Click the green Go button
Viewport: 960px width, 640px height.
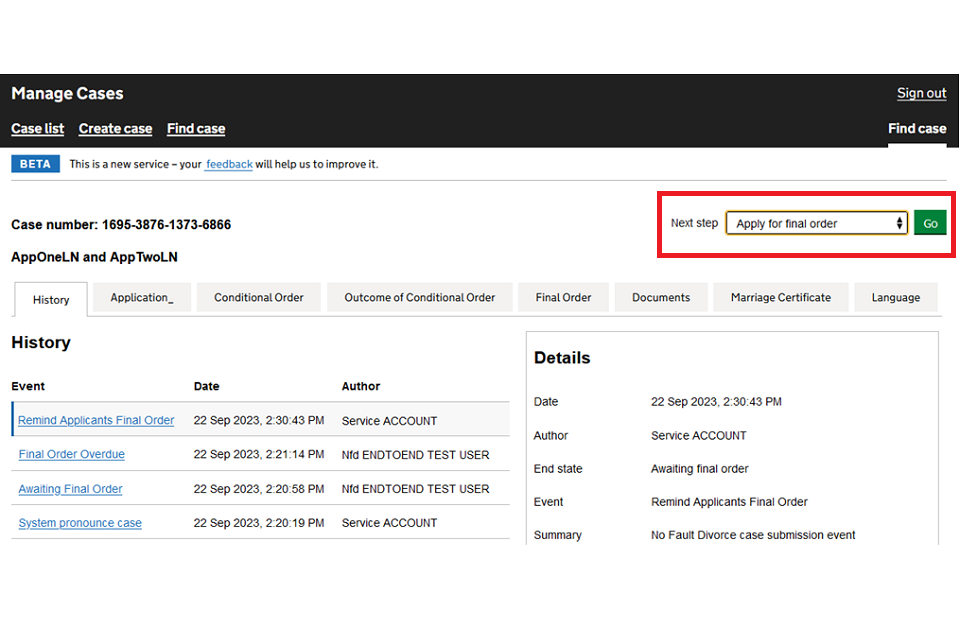pos(929,223)
